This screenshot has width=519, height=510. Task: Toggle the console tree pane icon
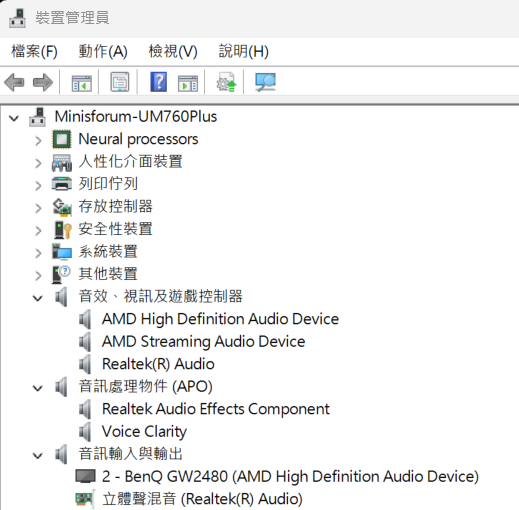(x=82, y=83)
